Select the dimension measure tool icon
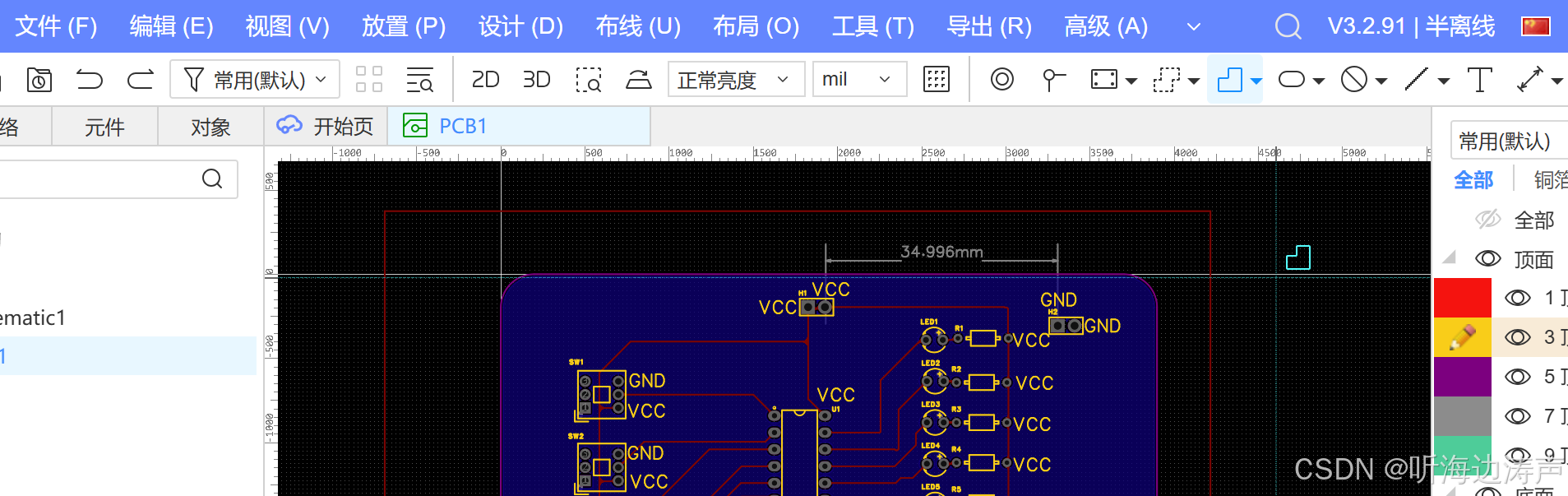This screenshot has width=1568, height=496. (1529, 80)
